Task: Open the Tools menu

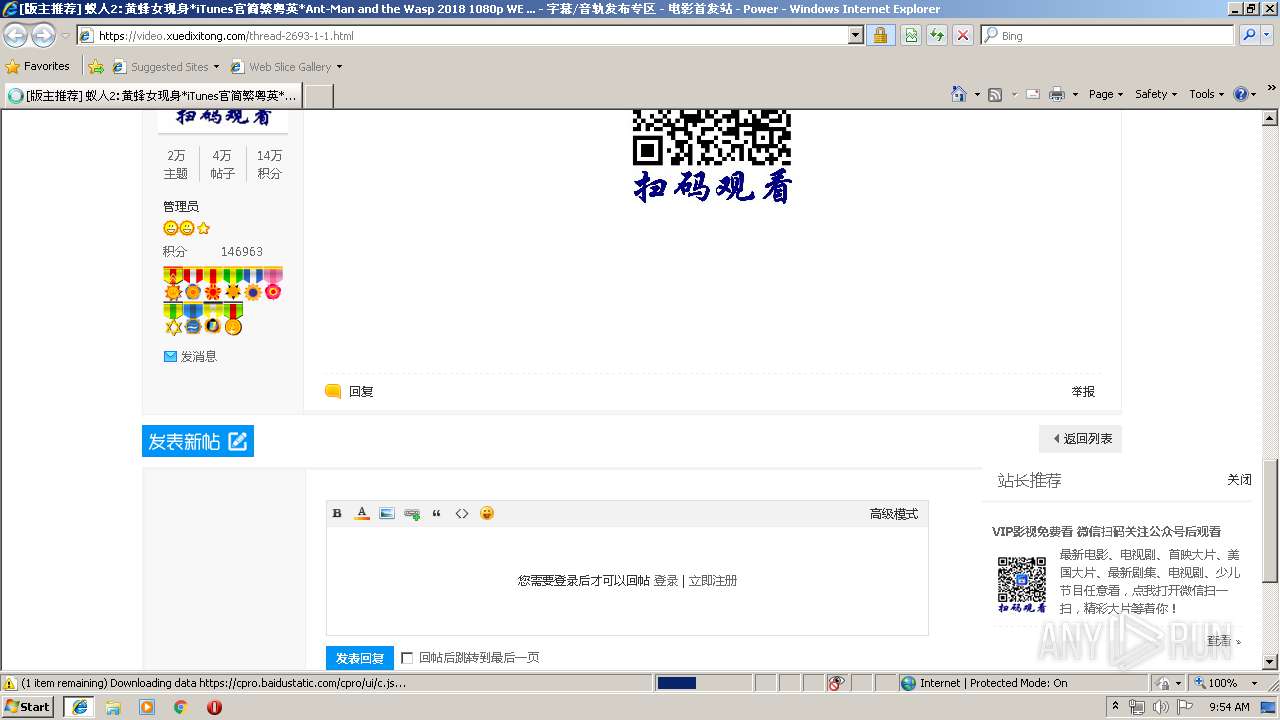Action: coord(1207,94)
